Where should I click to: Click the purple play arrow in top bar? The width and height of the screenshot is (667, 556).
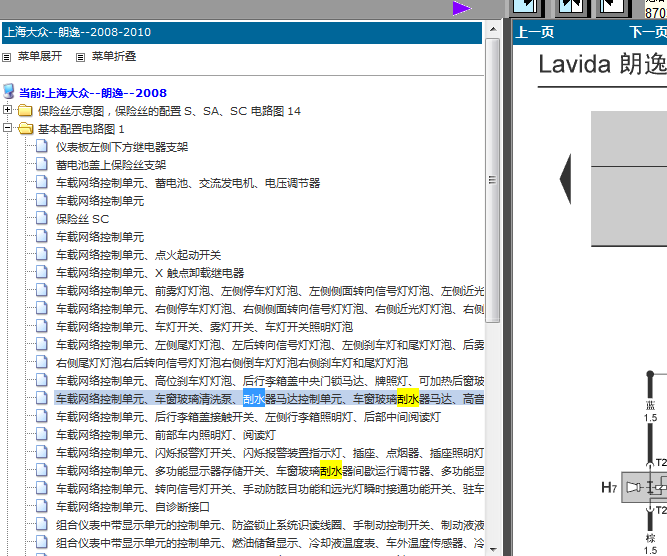point(462,8)
